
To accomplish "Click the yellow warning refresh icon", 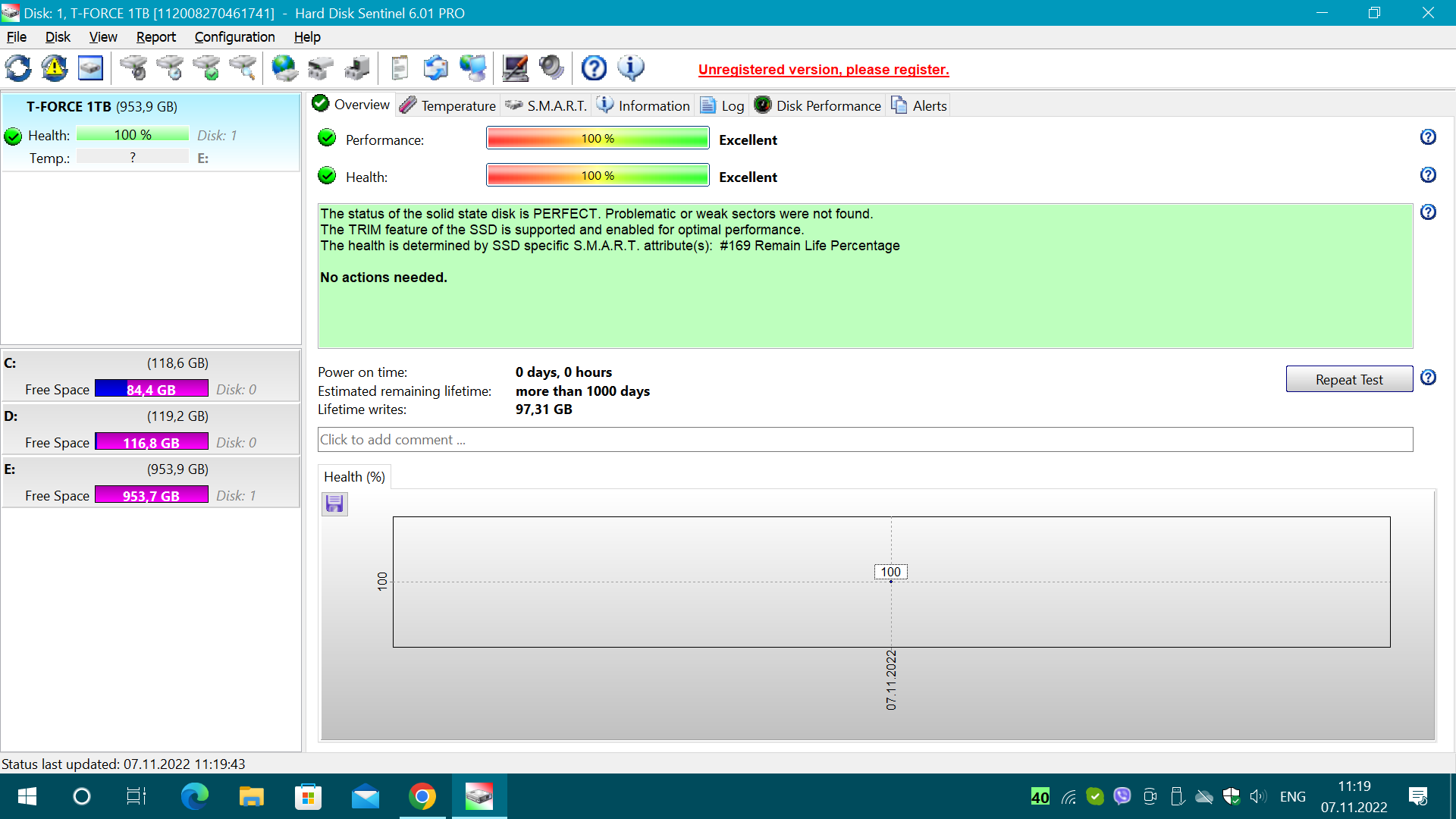I will coord(55,69).
